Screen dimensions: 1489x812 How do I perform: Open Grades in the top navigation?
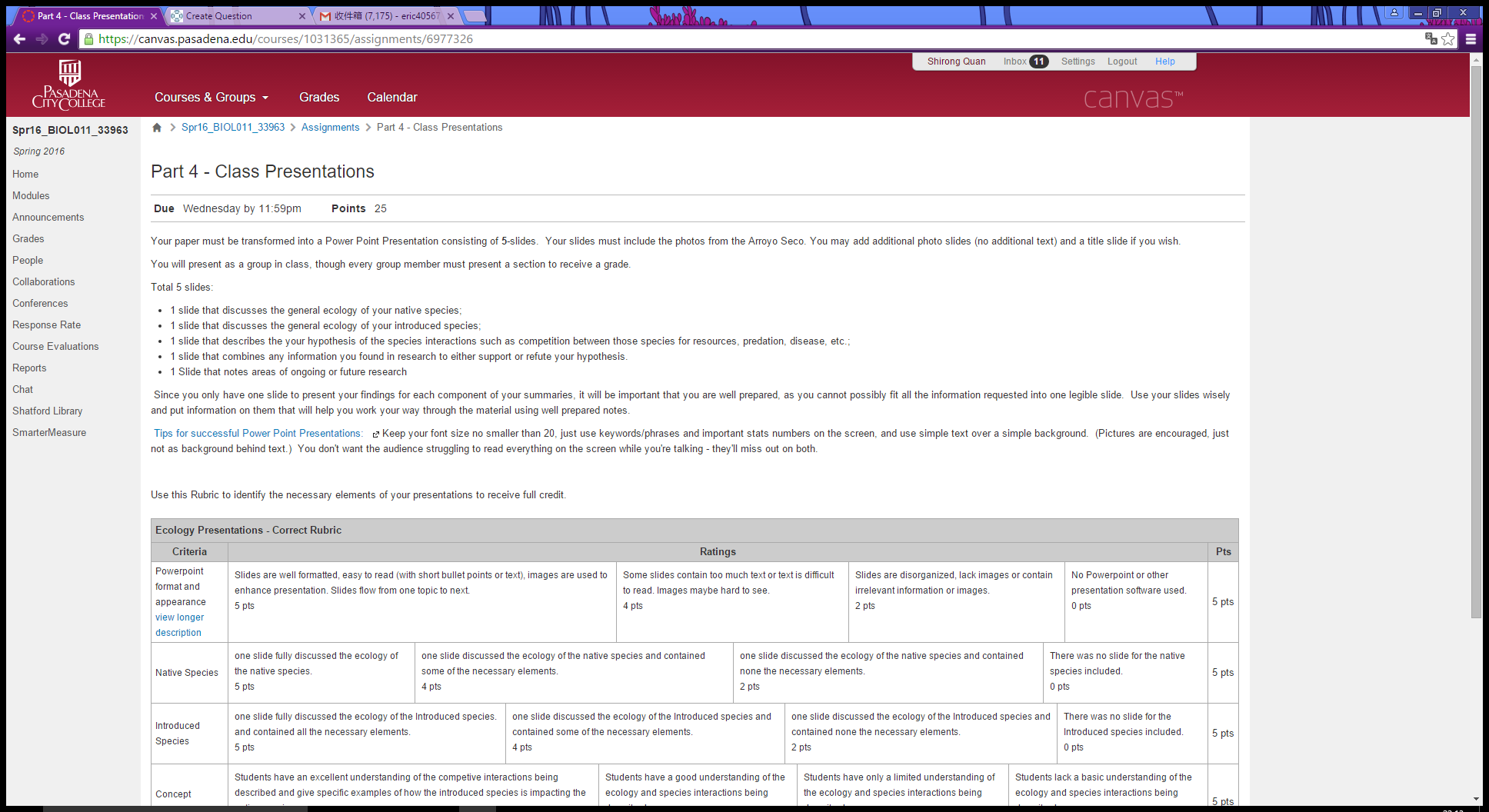[x=319, y=97]
